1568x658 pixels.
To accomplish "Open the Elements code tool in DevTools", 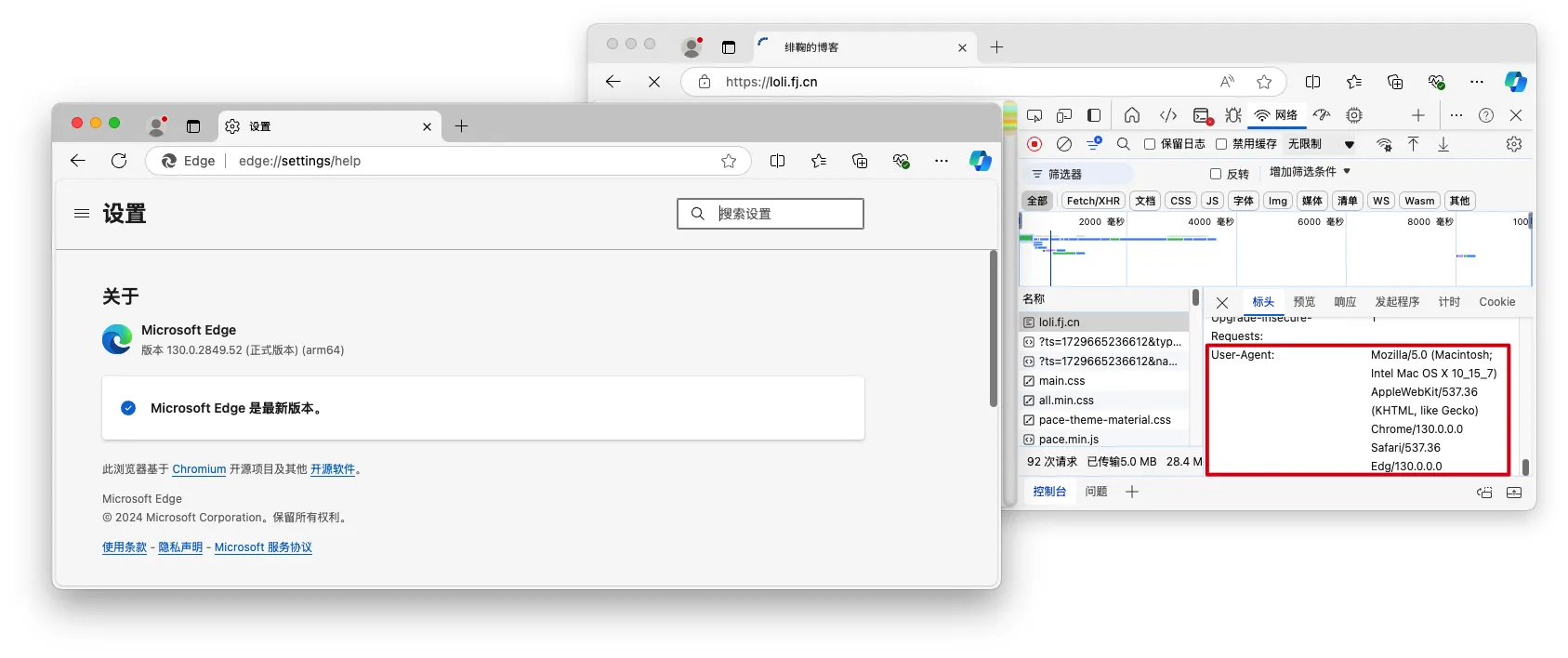I will tap(1168, 115).
